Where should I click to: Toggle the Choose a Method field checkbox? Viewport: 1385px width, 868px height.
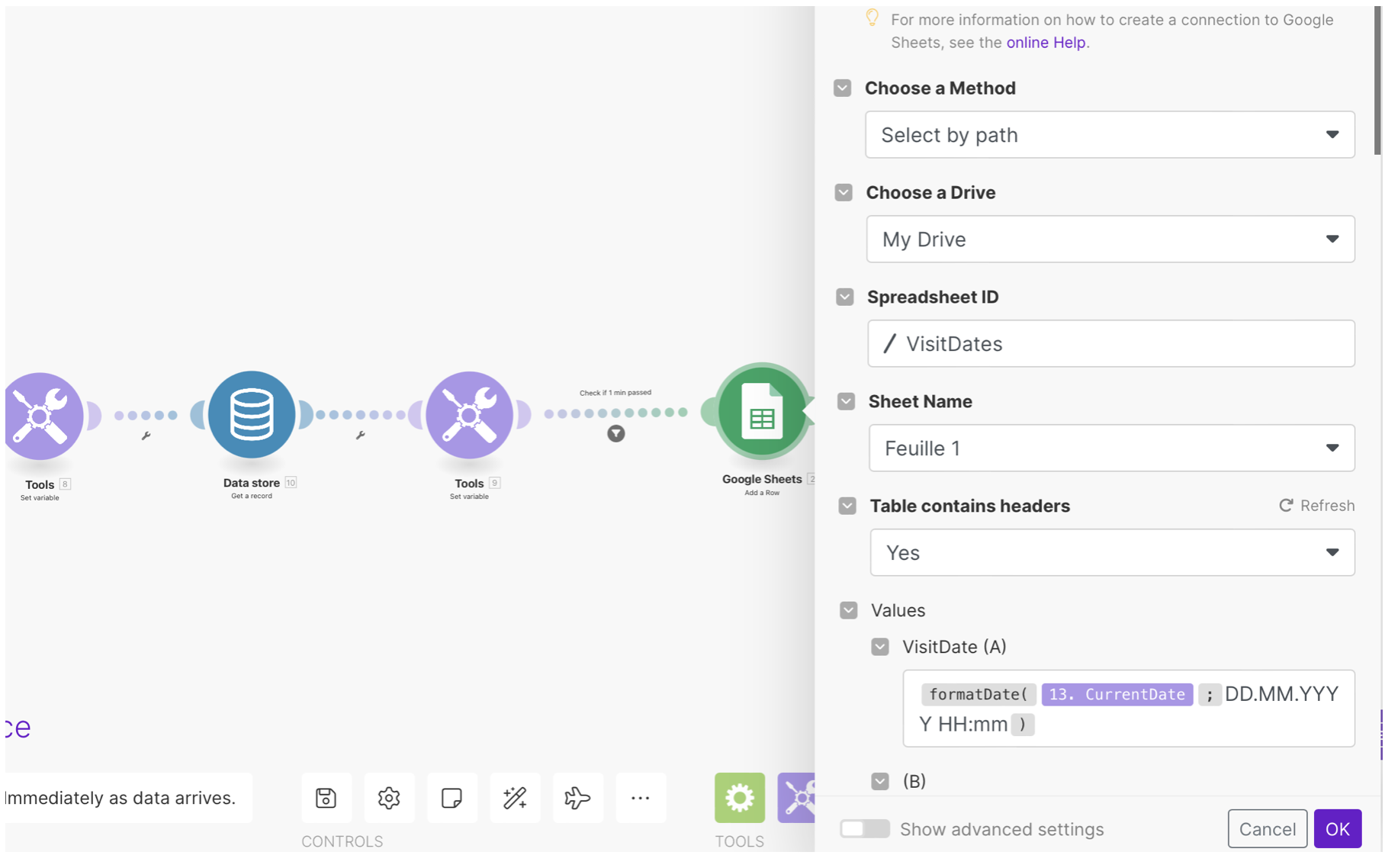pyautogui.click(x=843, y=88)
